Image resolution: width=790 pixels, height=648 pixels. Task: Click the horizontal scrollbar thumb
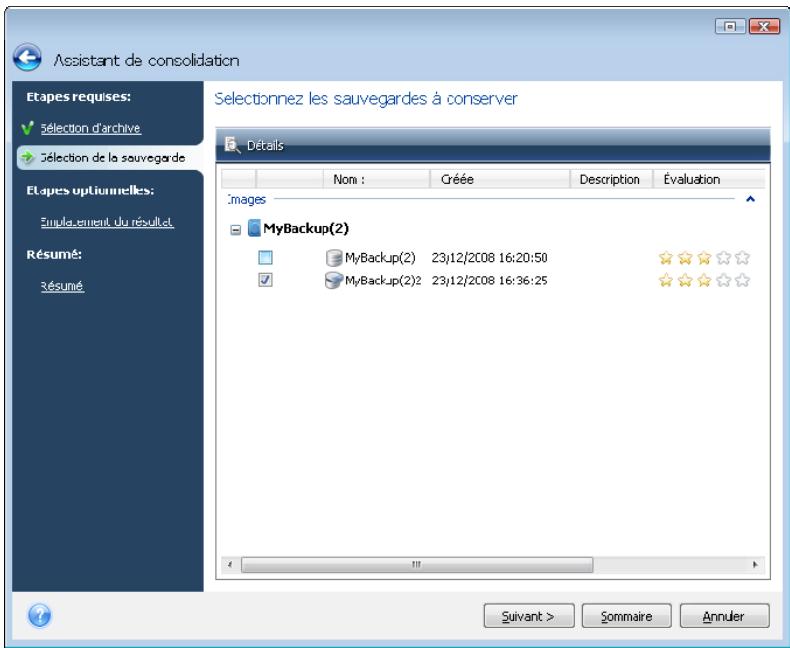click(417, 564)
